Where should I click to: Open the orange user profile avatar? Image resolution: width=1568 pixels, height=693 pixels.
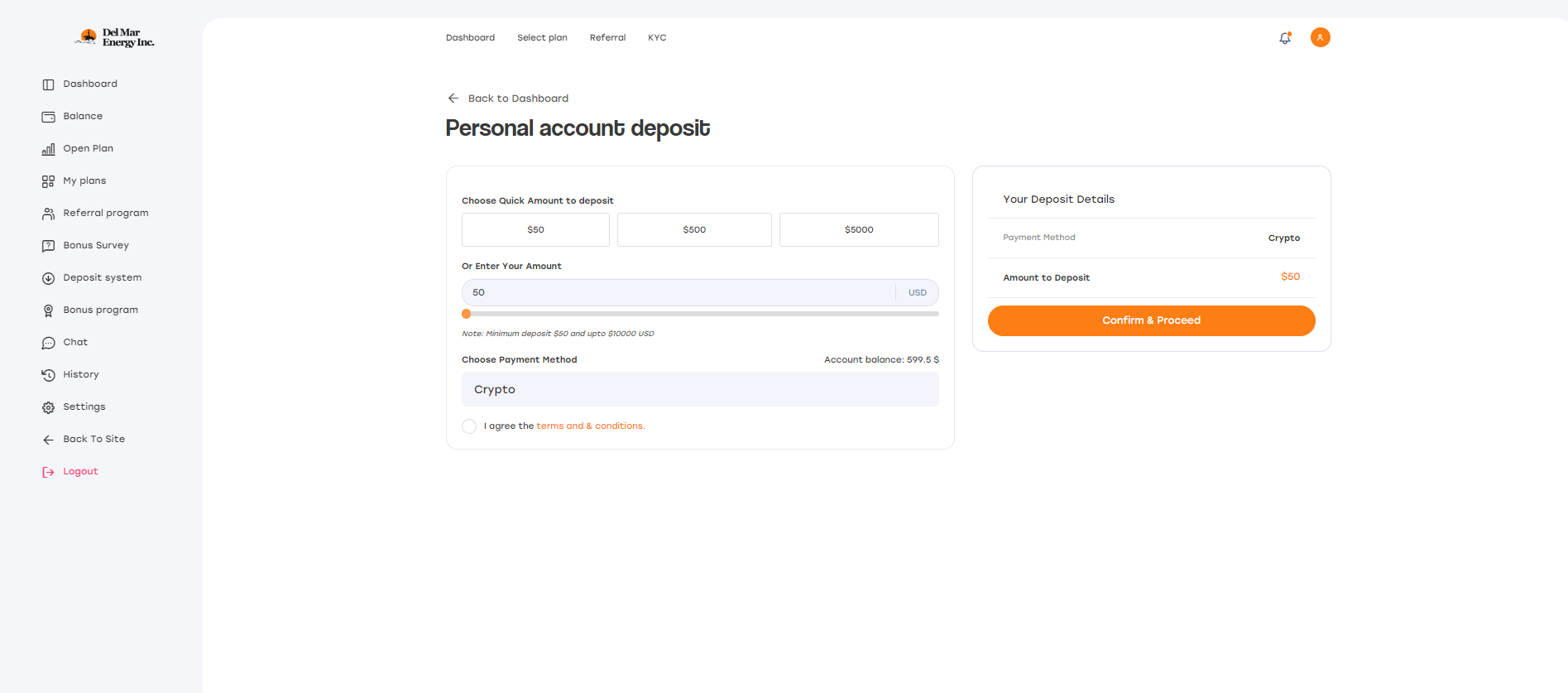tap(1321, 37)
